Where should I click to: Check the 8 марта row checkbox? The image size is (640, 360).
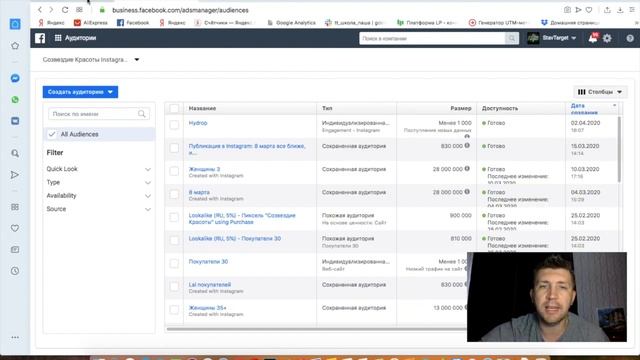point(174,194)
